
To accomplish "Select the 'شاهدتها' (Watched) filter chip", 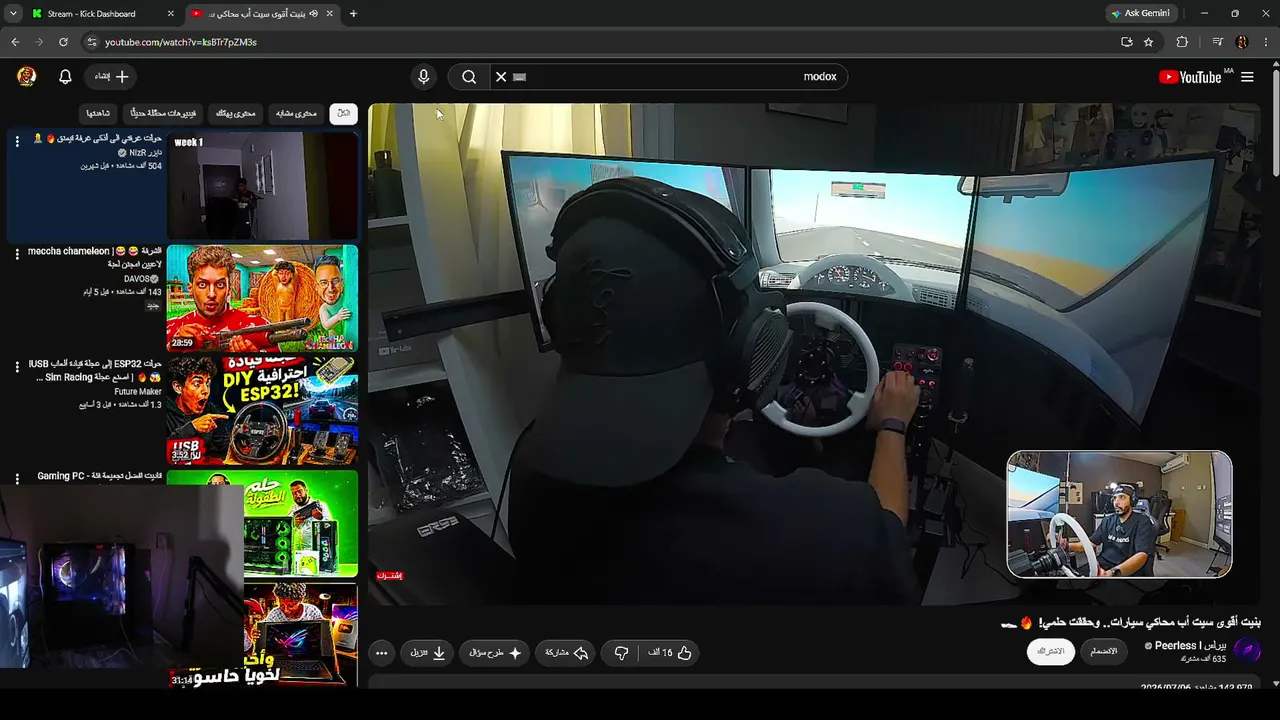I will [98, 113].
